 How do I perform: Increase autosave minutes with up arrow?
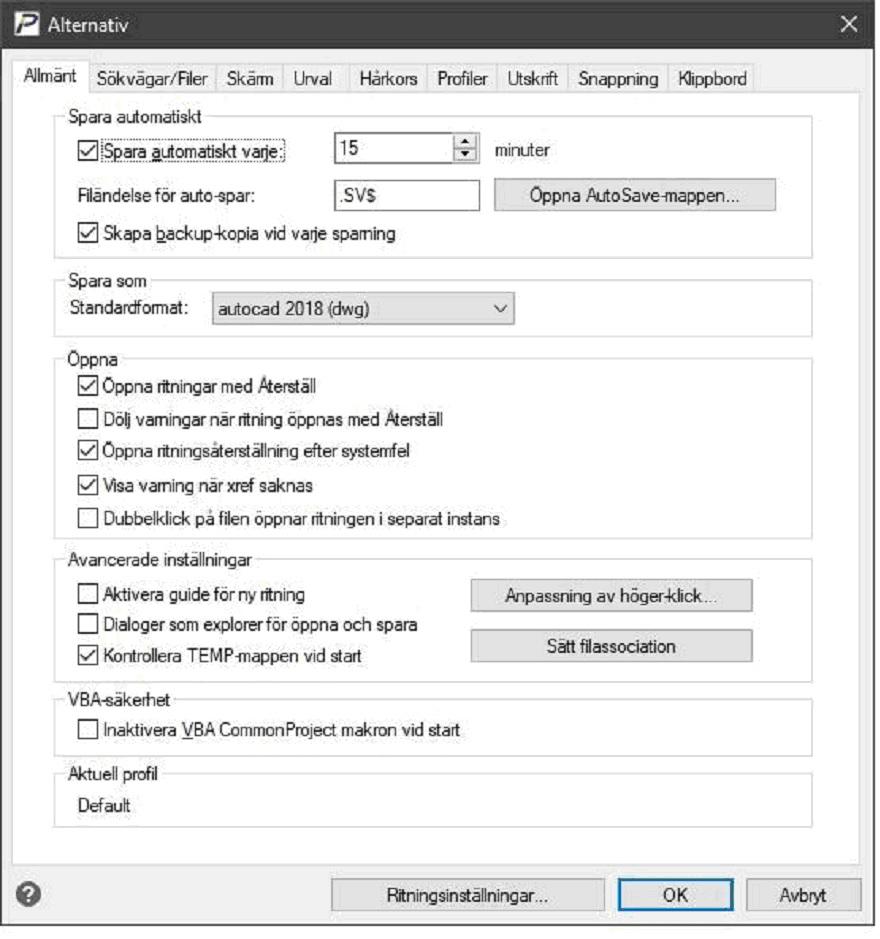467,143
